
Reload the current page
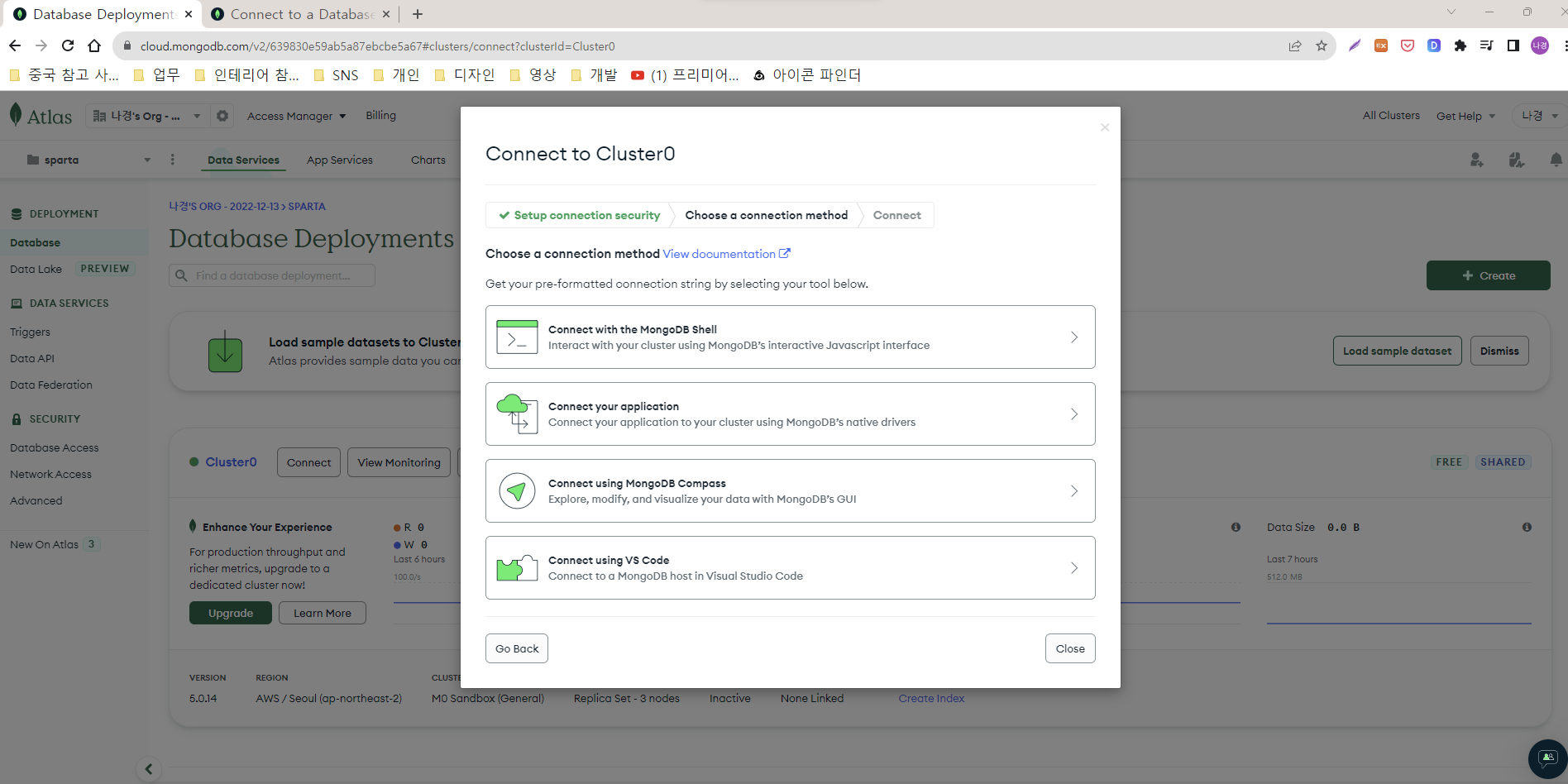68,45
